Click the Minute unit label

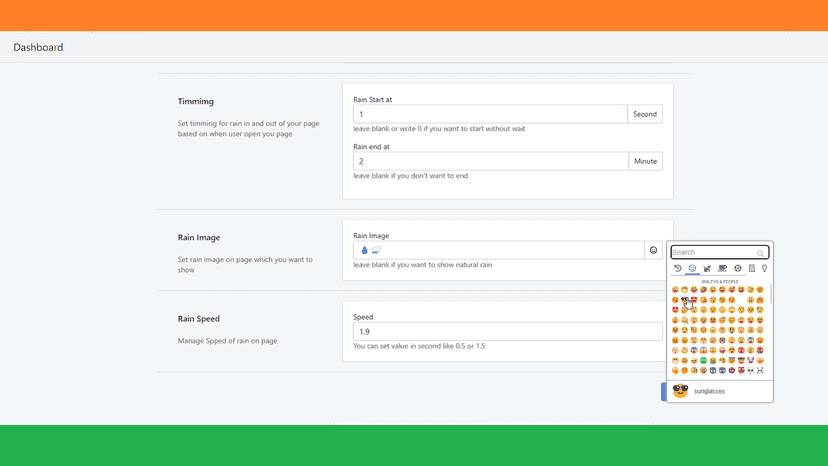[645, 161]
